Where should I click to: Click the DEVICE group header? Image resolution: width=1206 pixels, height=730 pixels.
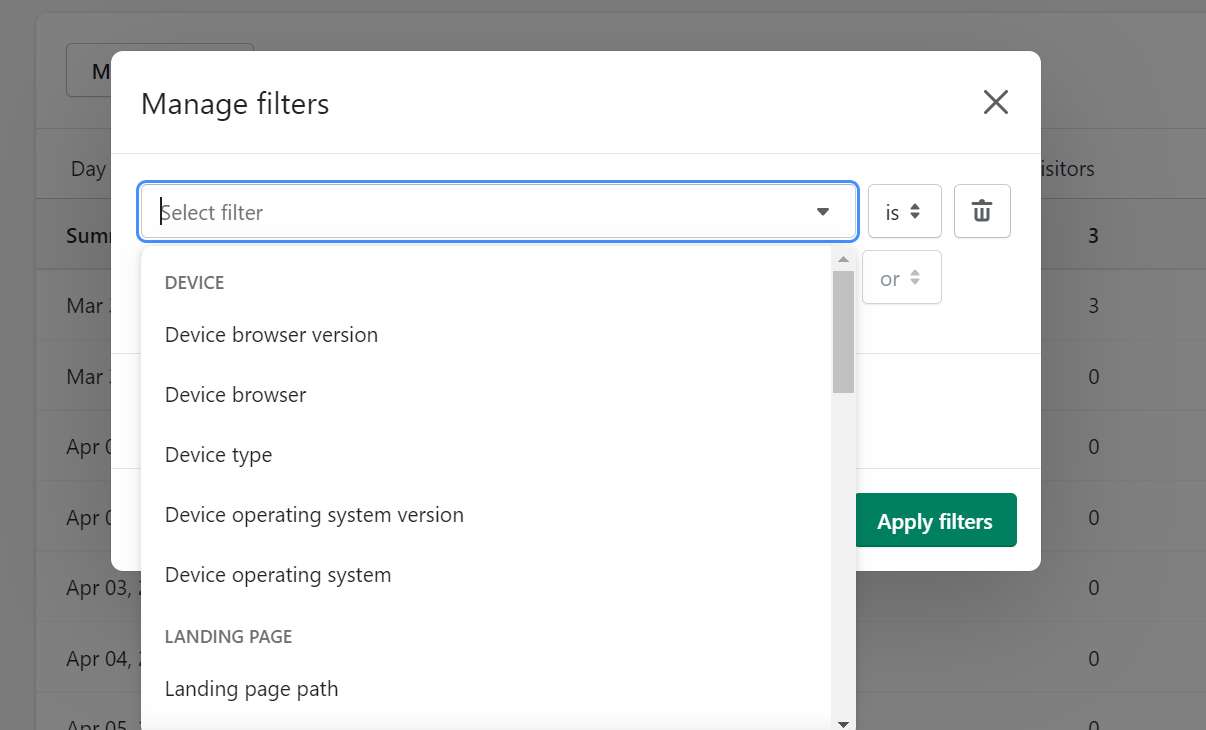pyautogui.click(x=194, y=283)
